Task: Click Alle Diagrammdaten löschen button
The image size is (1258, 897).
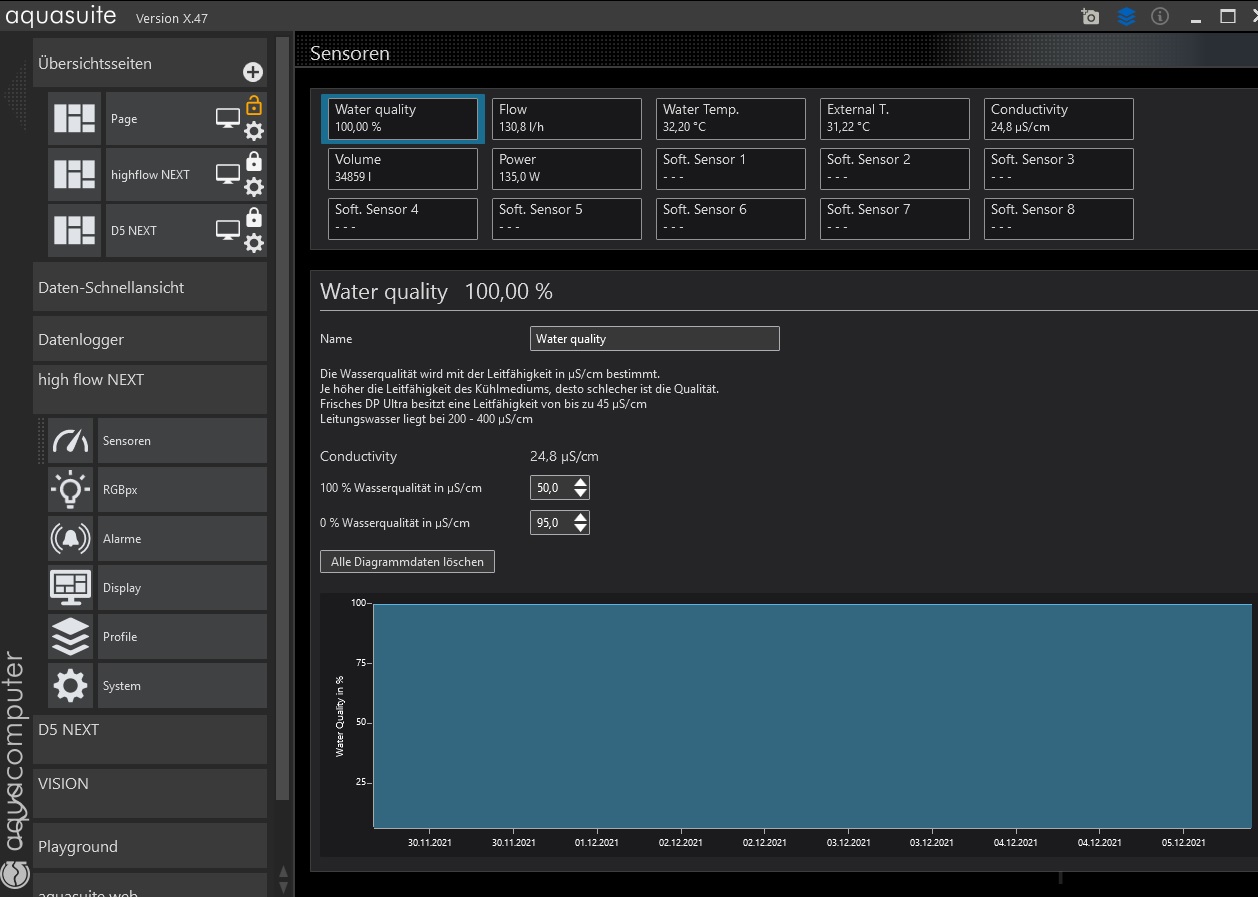Action: click(x=407, y=562)
